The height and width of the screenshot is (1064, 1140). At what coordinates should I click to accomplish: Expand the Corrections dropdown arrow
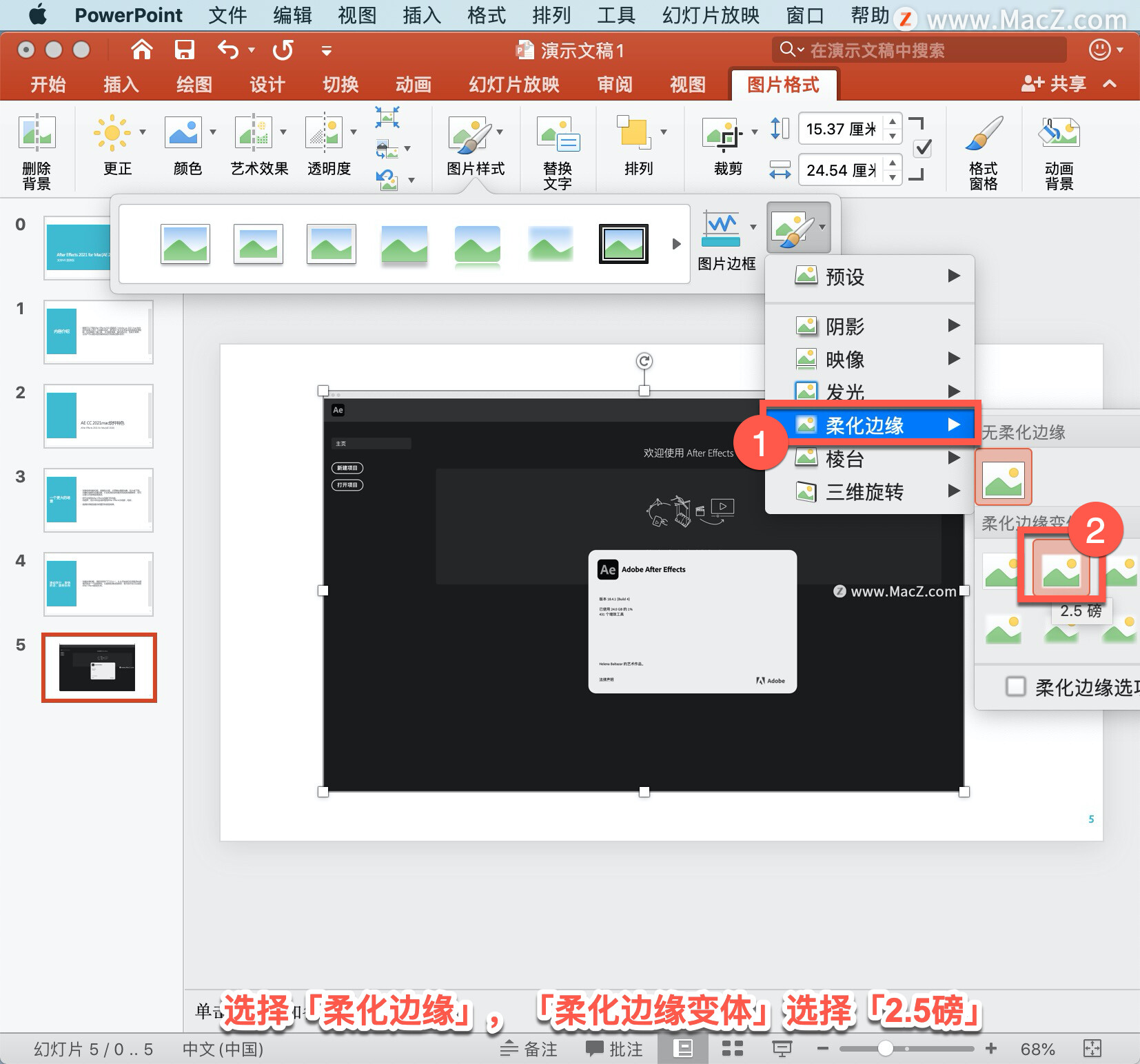[143, 132]
